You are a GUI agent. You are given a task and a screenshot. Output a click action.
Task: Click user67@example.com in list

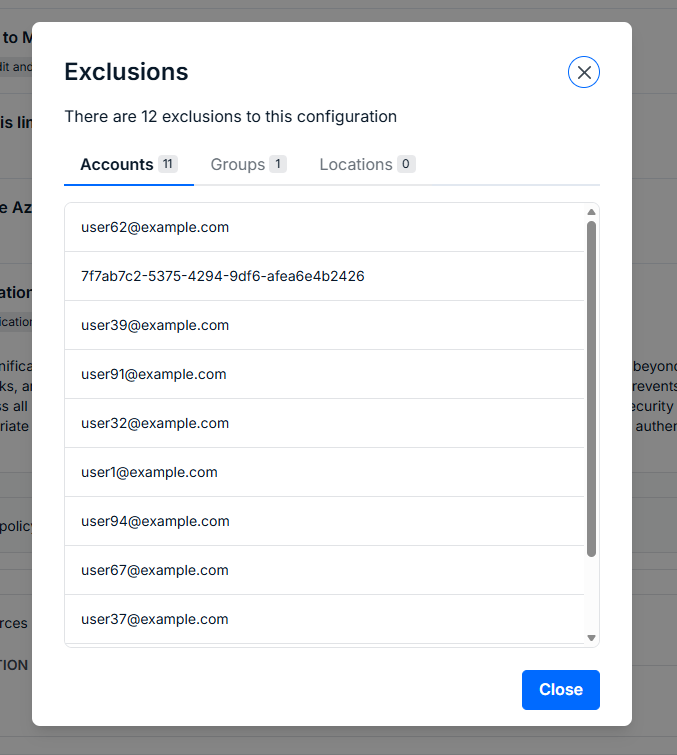pyautogui.click(x=325, y=571)
